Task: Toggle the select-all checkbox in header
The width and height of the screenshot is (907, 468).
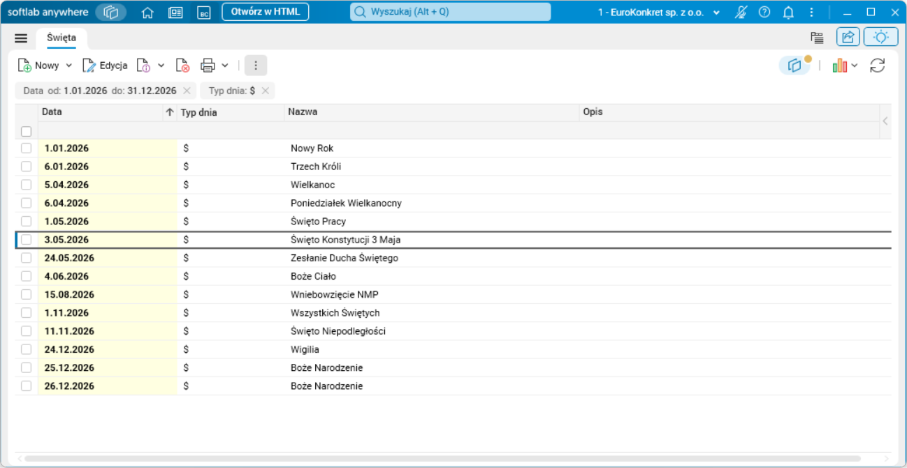Action: (26, 131)
